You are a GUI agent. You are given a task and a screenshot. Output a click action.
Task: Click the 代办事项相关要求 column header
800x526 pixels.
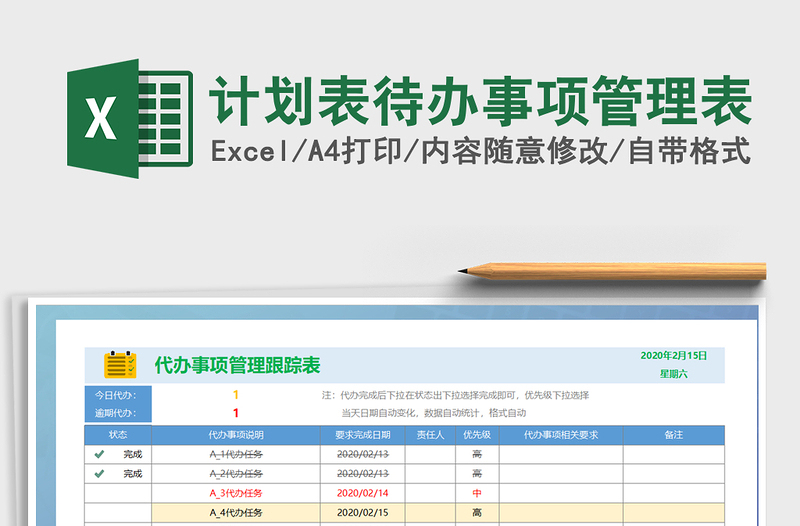click(x=561, y=435)
